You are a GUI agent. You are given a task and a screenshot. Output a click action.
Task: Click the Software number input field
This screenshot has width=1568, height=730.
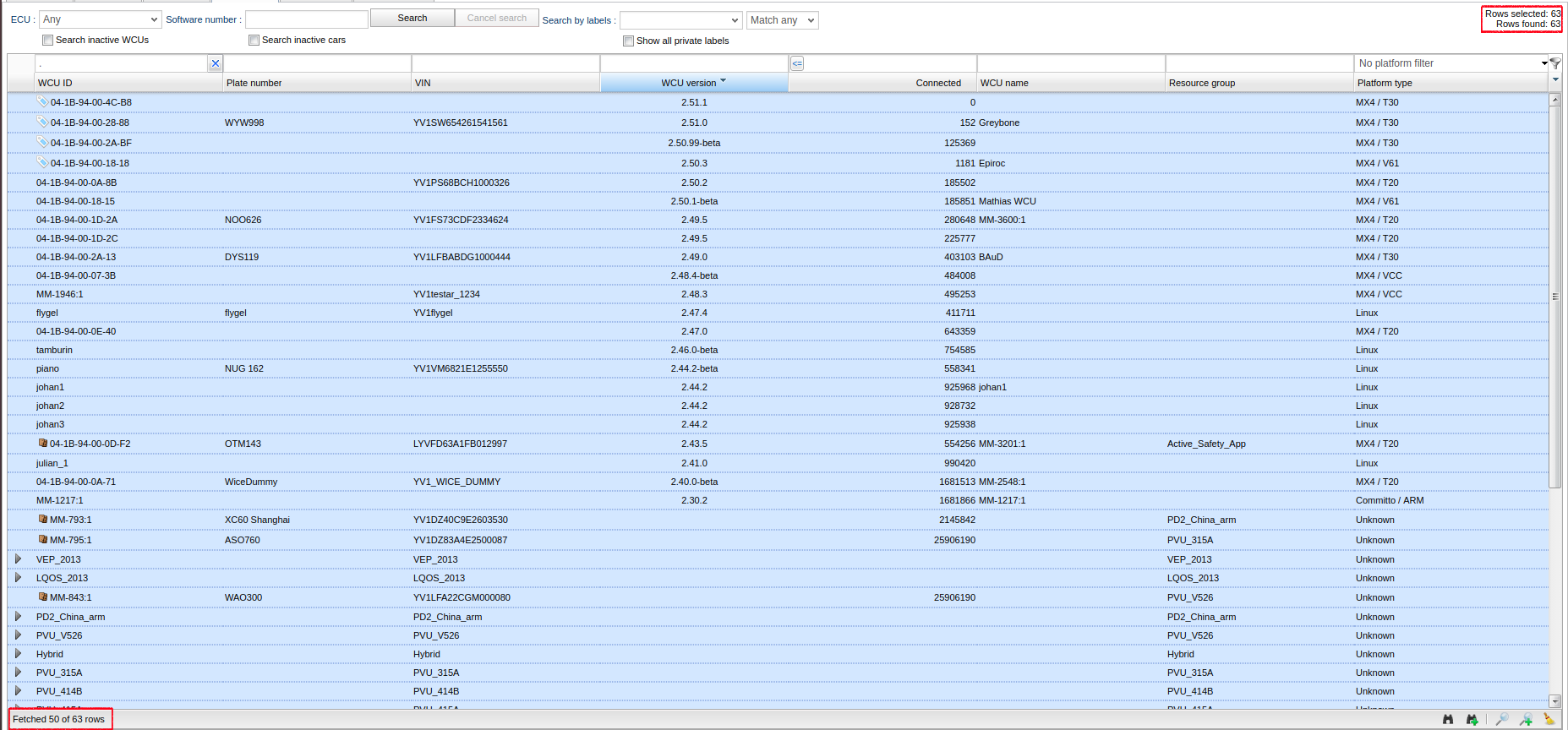[306, 19]
